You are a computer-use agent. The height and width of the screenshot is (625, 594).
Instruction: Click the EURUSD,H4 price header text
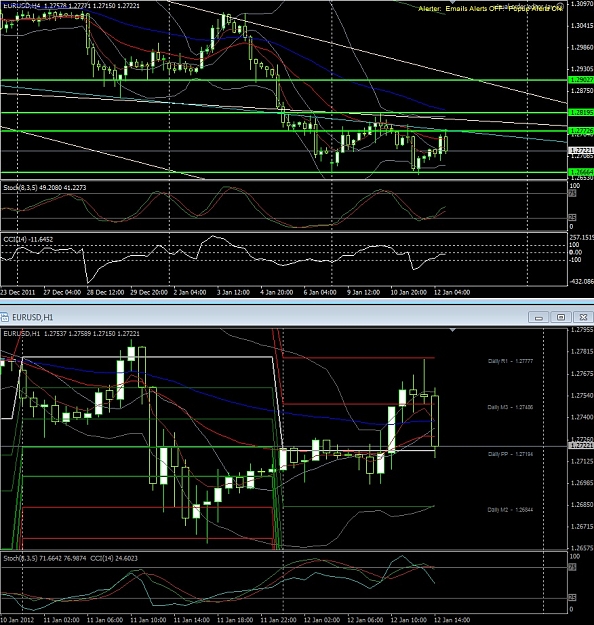tap(71, 6)
